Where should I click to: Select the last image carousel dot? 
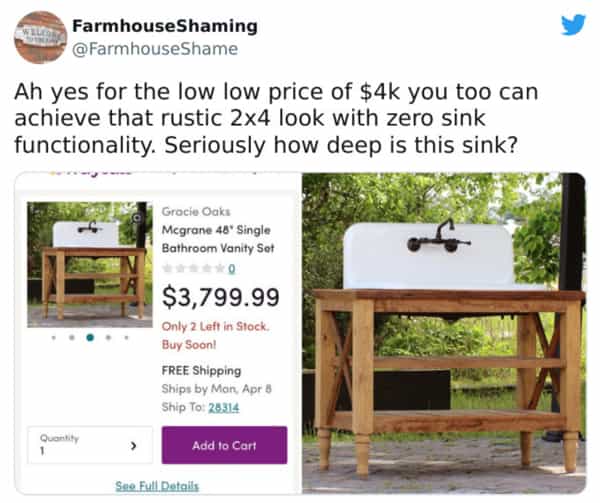point(126,337)
